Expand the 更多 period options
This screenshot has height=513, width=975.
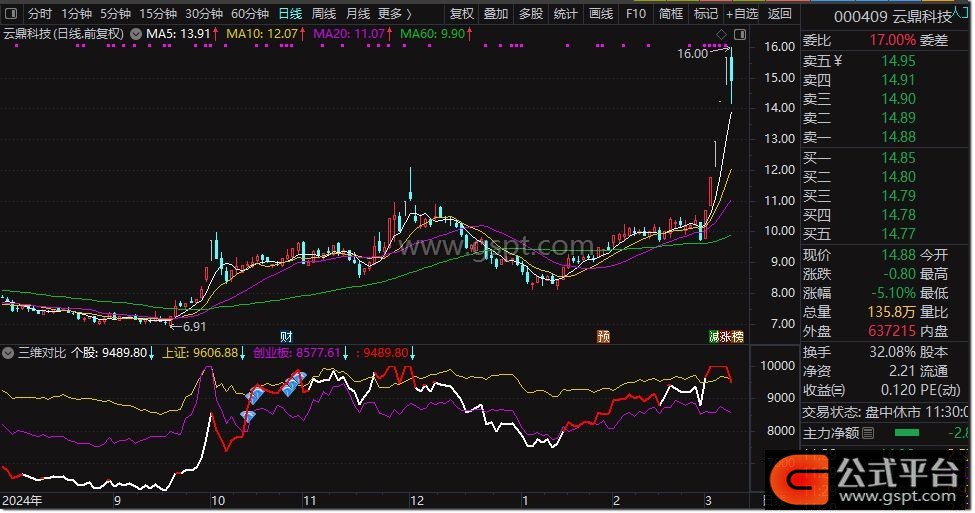tap(394, 14)
